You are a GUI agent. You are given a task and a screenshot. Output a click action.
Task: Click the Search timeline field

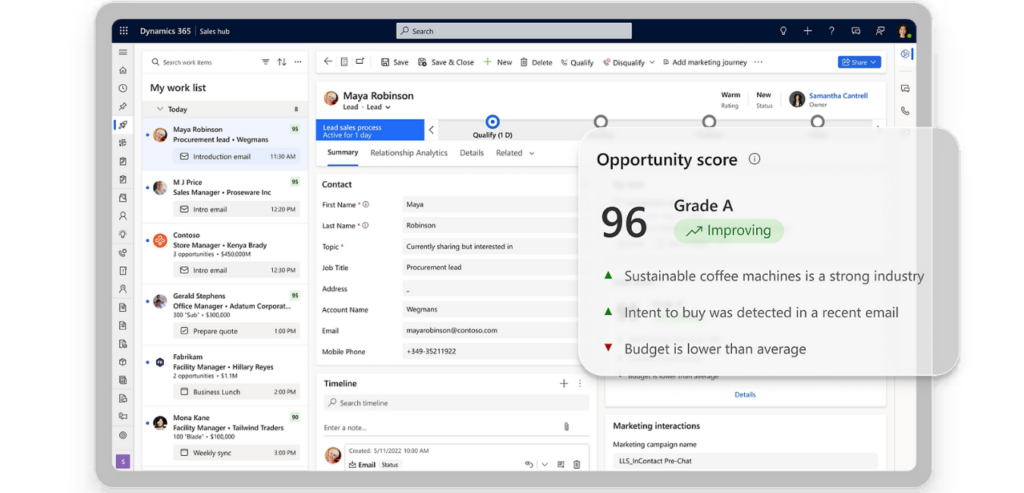(x=456, y=403)
